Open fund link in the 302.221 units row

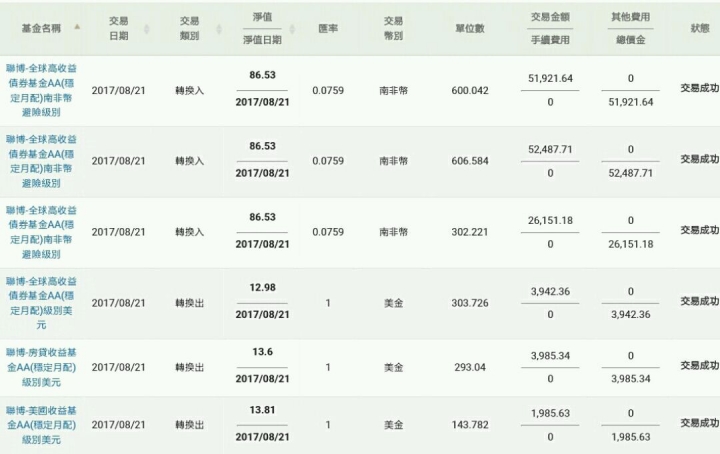point(41,232)
